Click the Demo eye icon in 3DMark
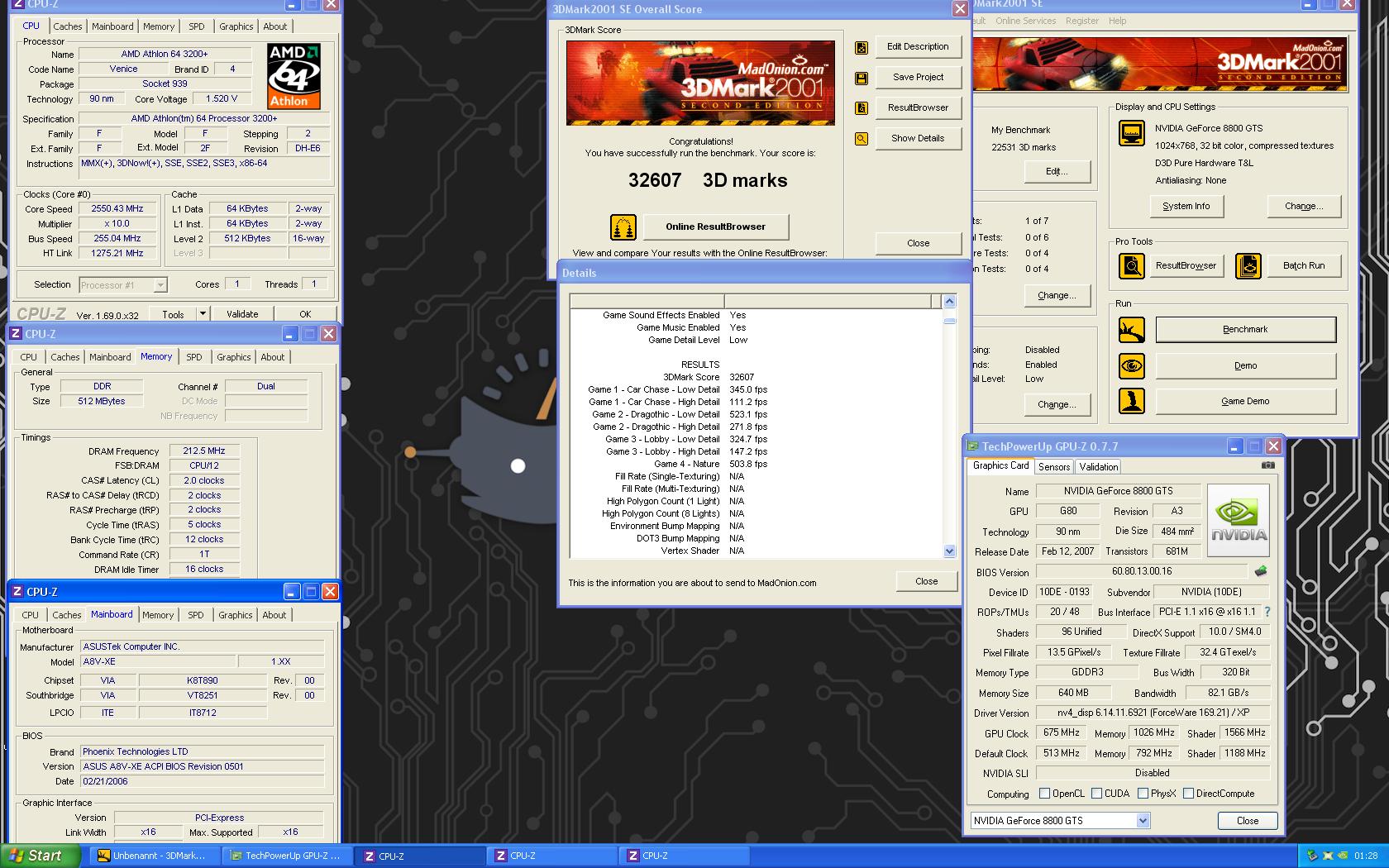Viewport: 1389px width, 868px height. pos(1132,365)
